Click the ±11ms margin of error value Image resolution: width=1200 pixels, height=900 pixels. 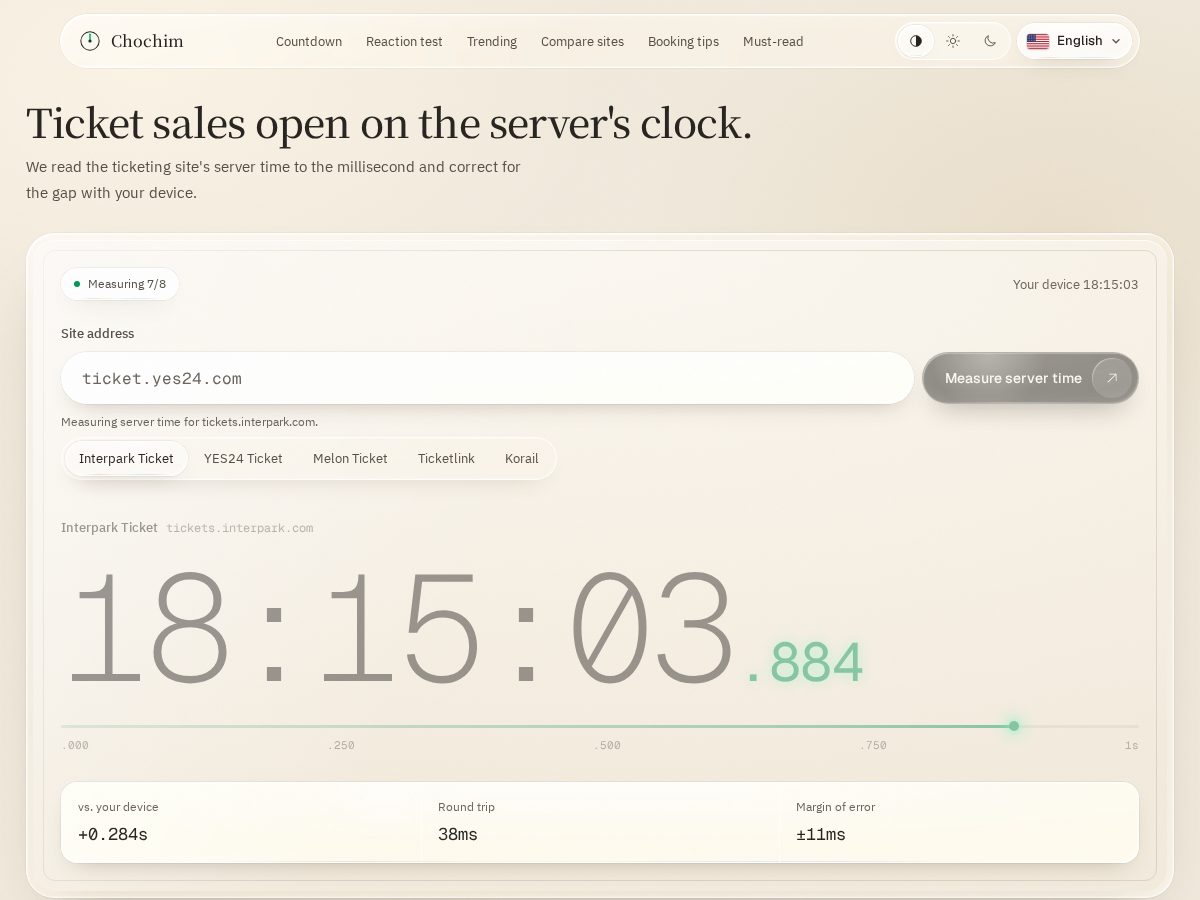(821, 834)
